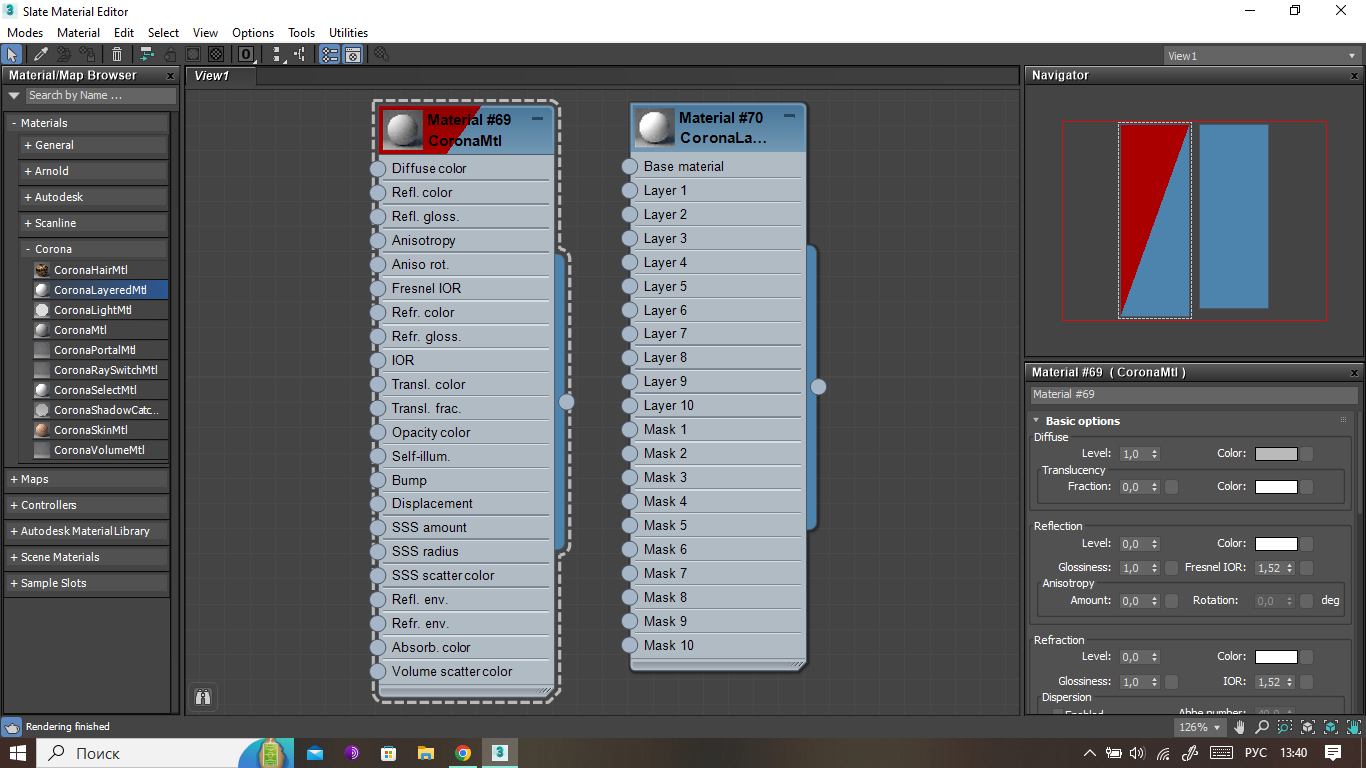Click the taskbar volume speaker icon
Screen dimensions: 1366x768
(1137, 753)
